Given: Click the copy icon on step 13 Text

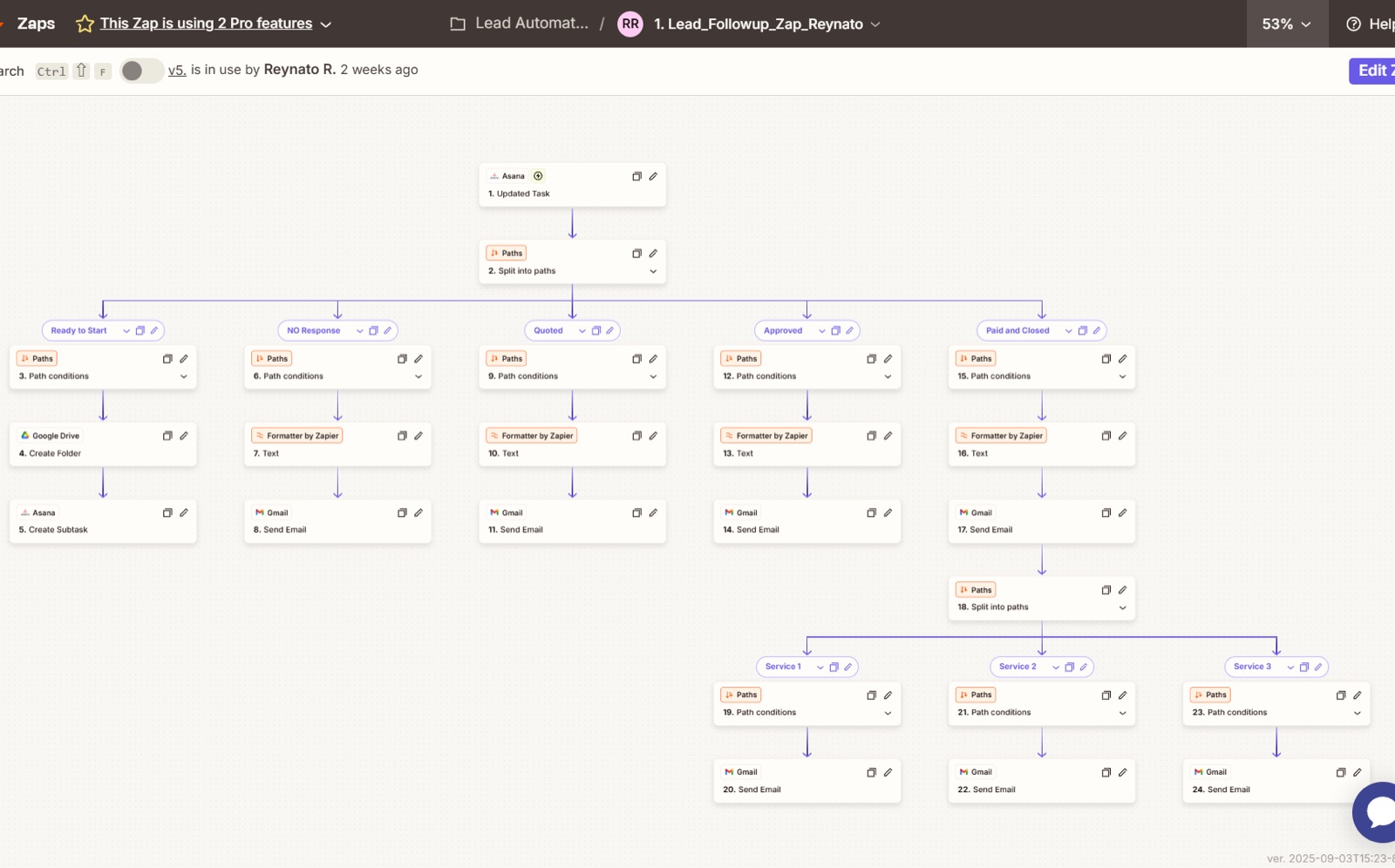Looking at the screenshot, I should coord(871,436).
